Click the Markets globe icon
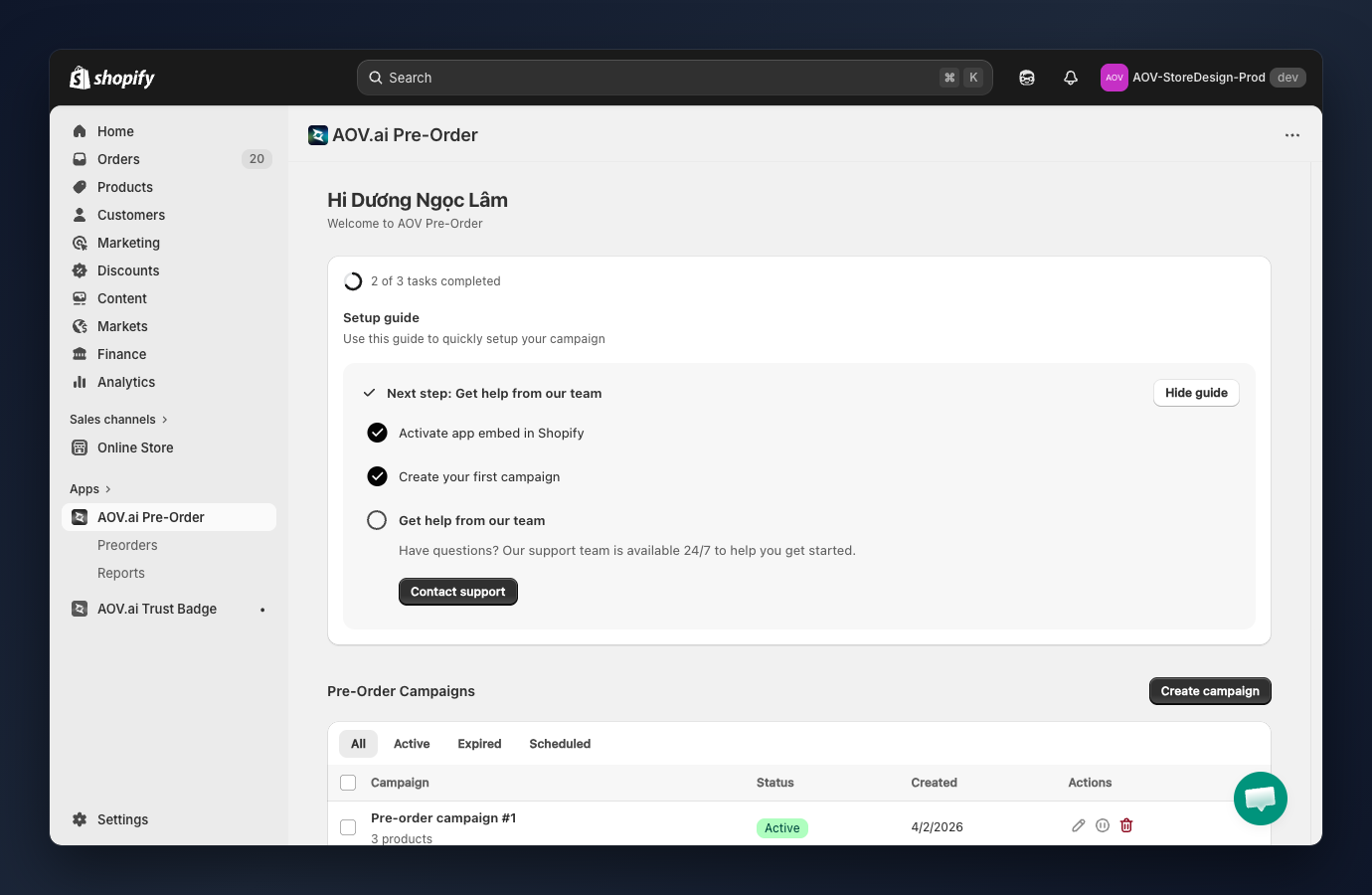 [80, 326]
